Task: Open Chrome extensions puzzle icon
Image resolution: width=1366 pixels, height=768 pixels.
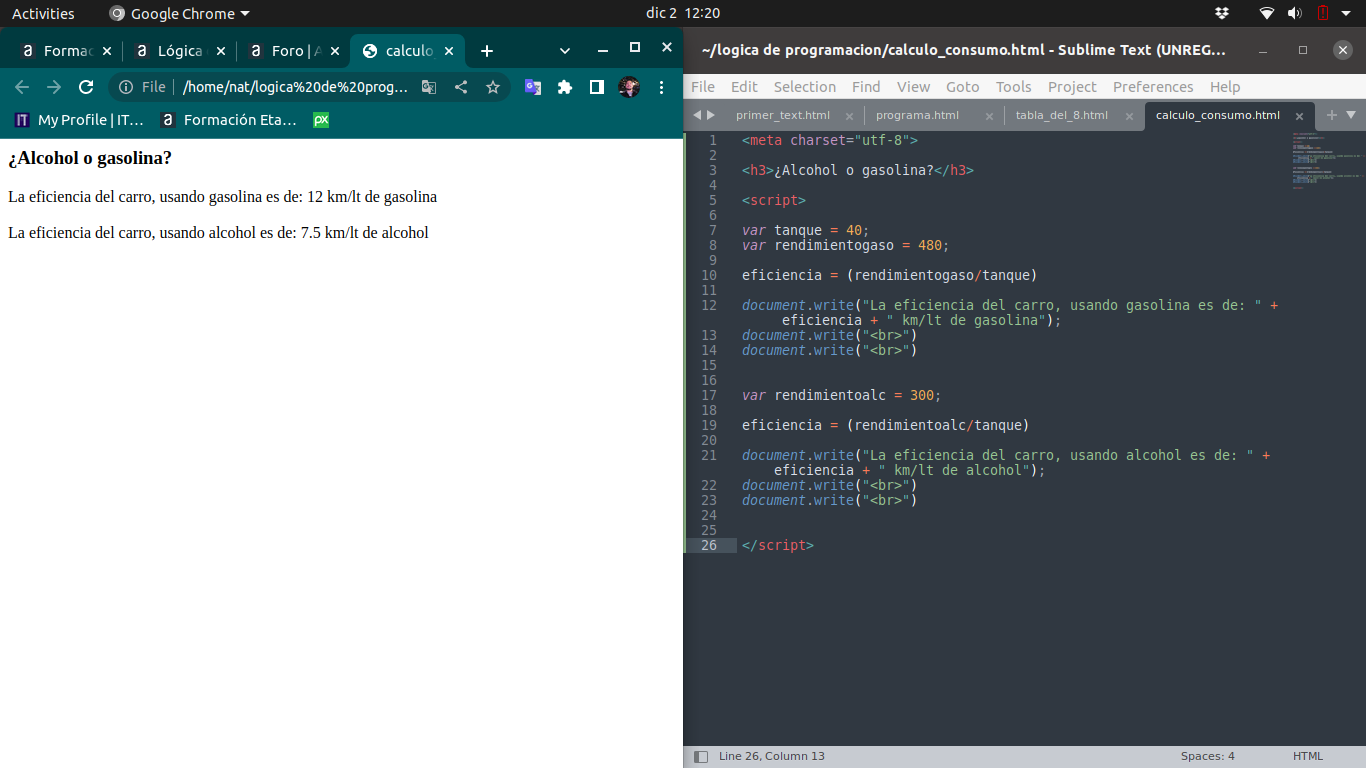Action: point(565,87)
